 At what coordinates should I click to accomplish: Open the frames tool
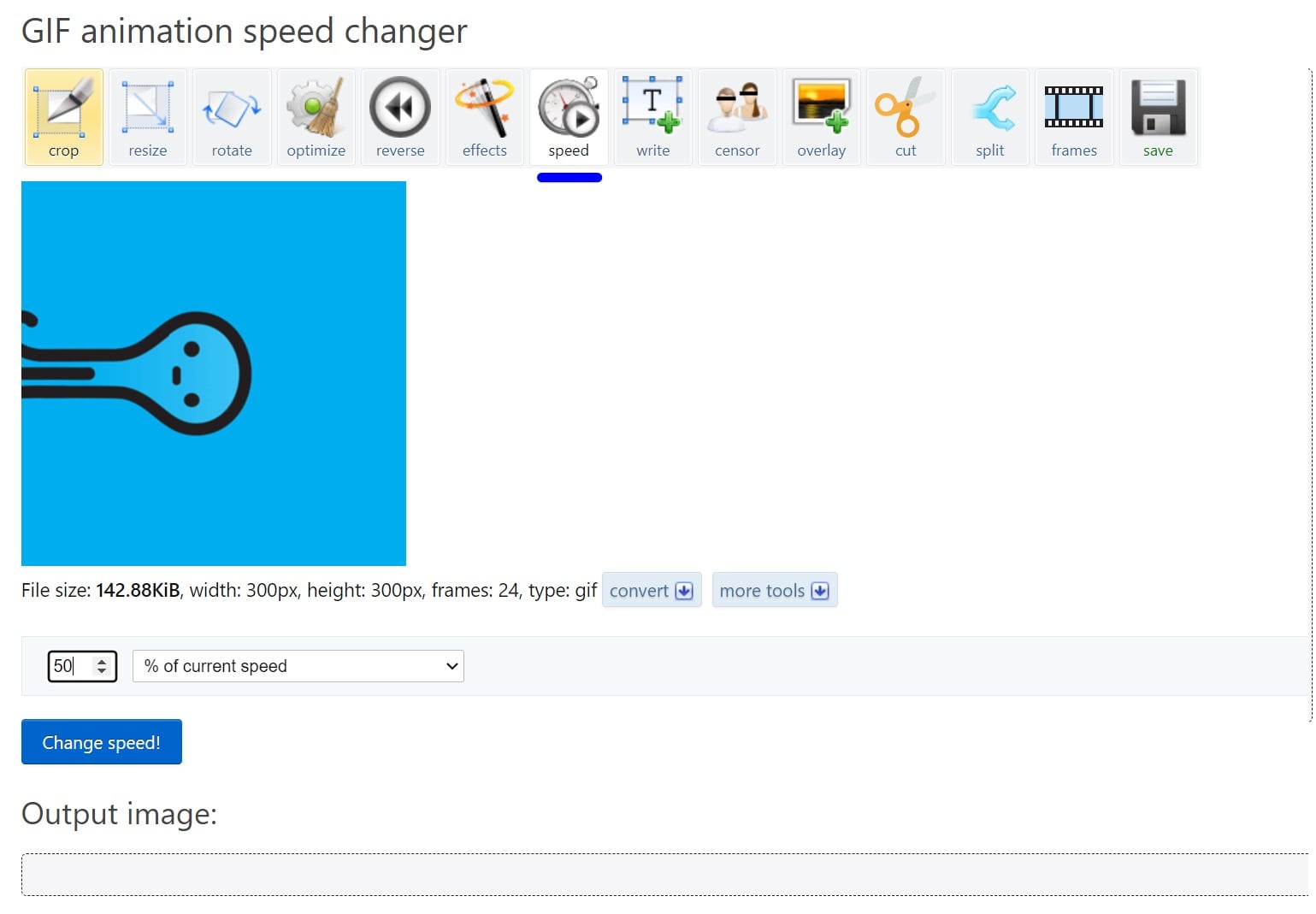pos(1074,117)
